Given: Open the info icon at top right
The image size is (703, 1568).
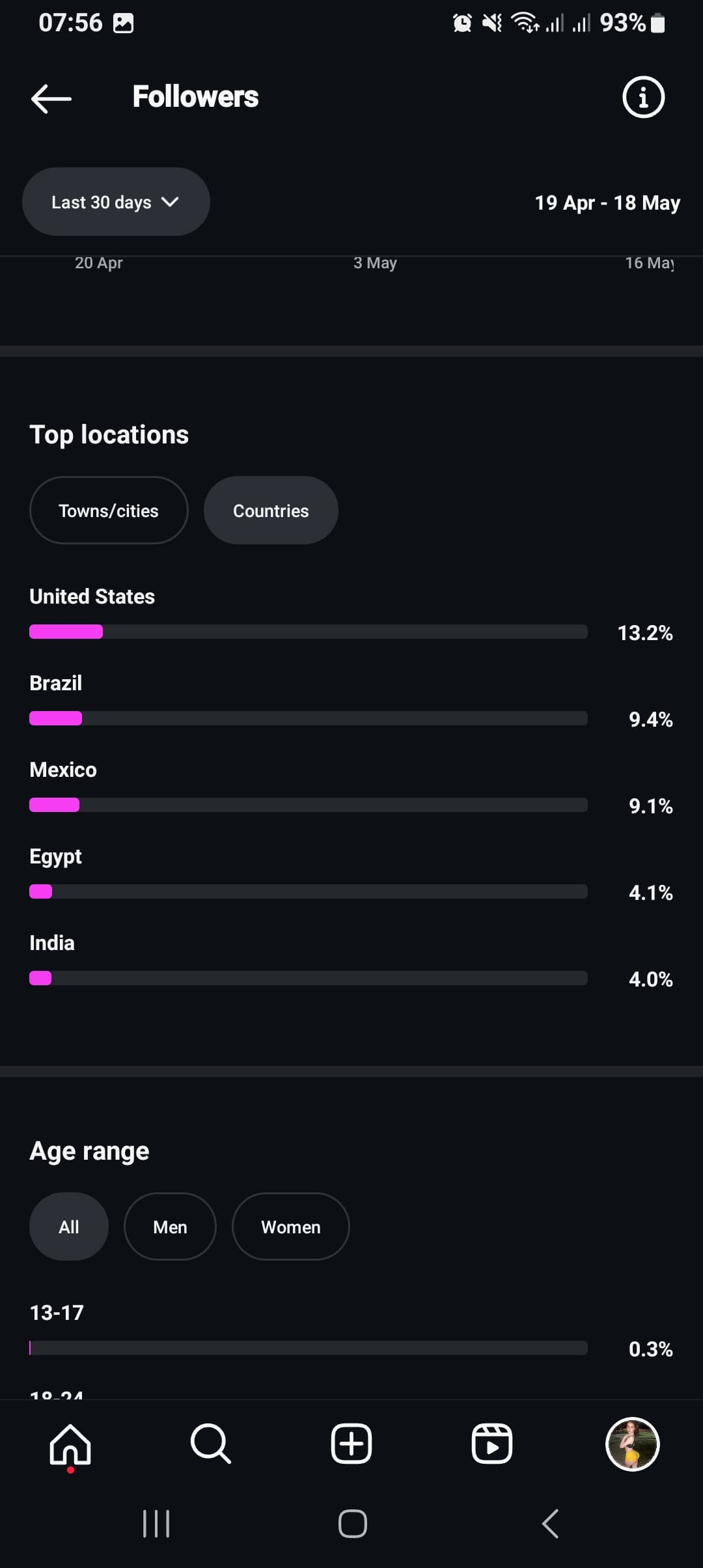Looking at the screenshot, I should click(643, 98).
